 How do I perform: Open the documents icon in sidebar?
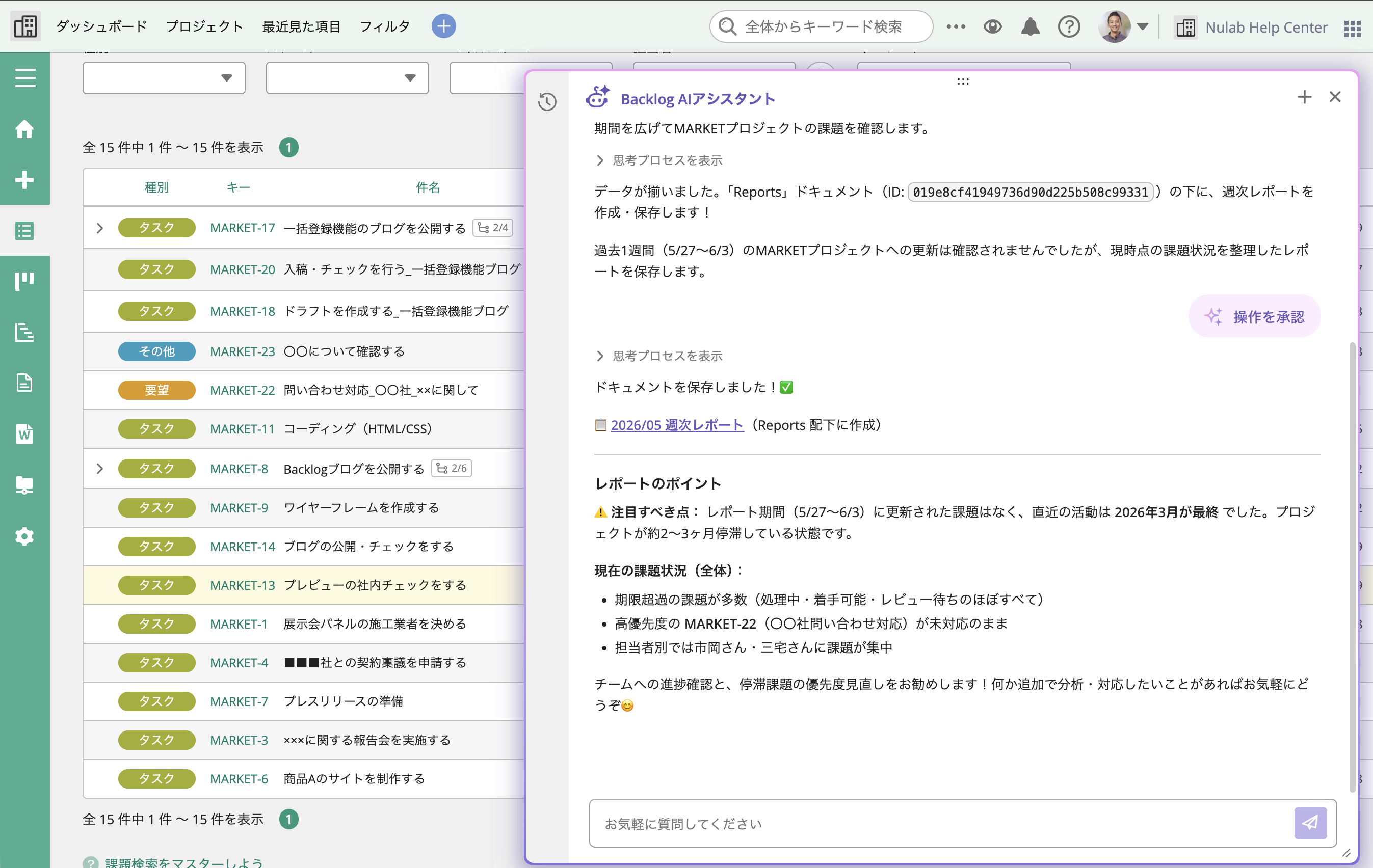tap(24, 383)
